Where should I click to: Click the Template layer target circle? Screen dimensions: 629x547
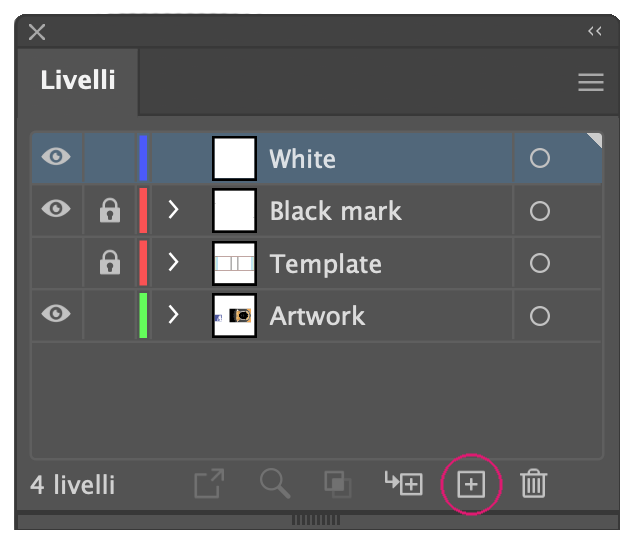tap(540, 263)
